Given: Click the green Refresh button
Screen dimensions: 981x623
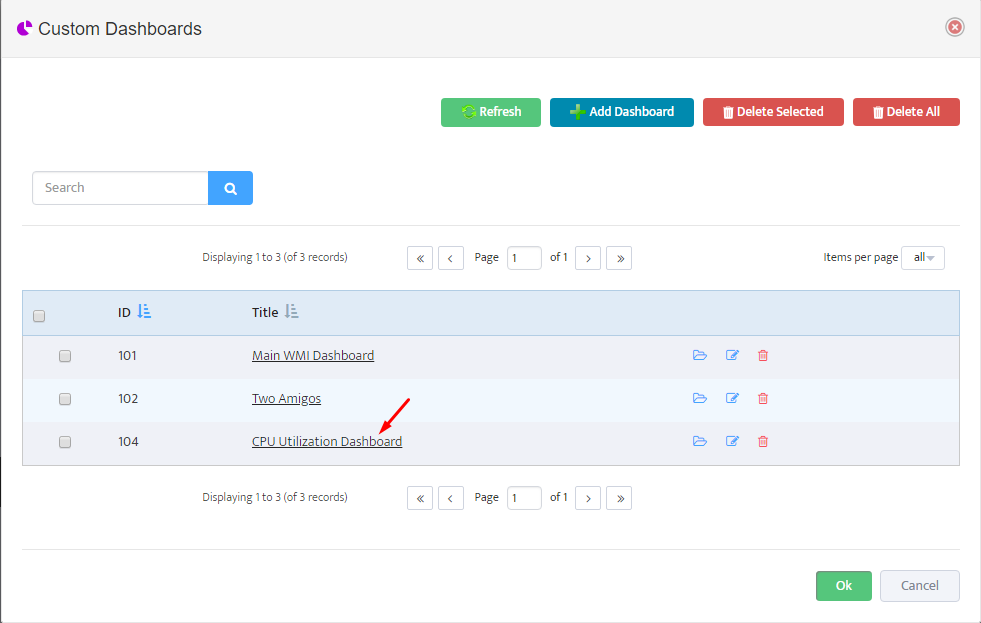Looking at the screenshot, I should tap(491, 112).
